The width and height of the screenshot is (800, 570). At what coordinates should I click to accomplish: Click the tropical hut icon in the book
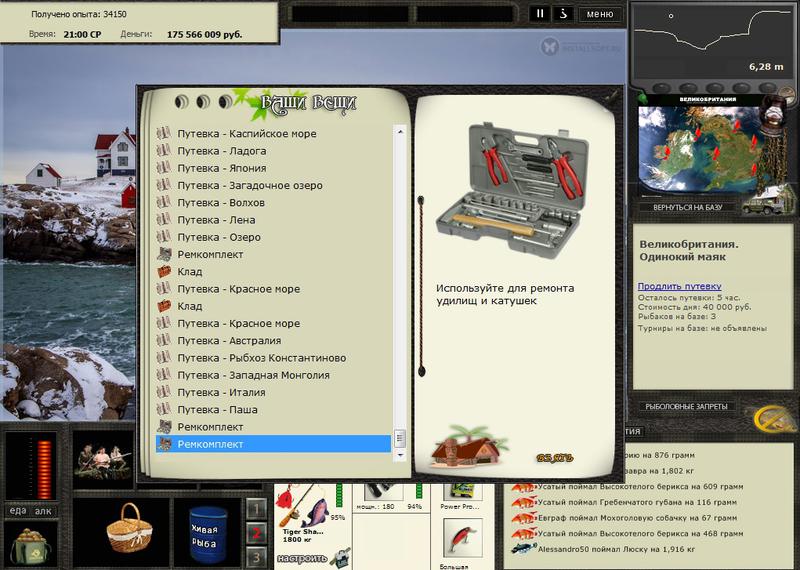click(x=469, y=447)
